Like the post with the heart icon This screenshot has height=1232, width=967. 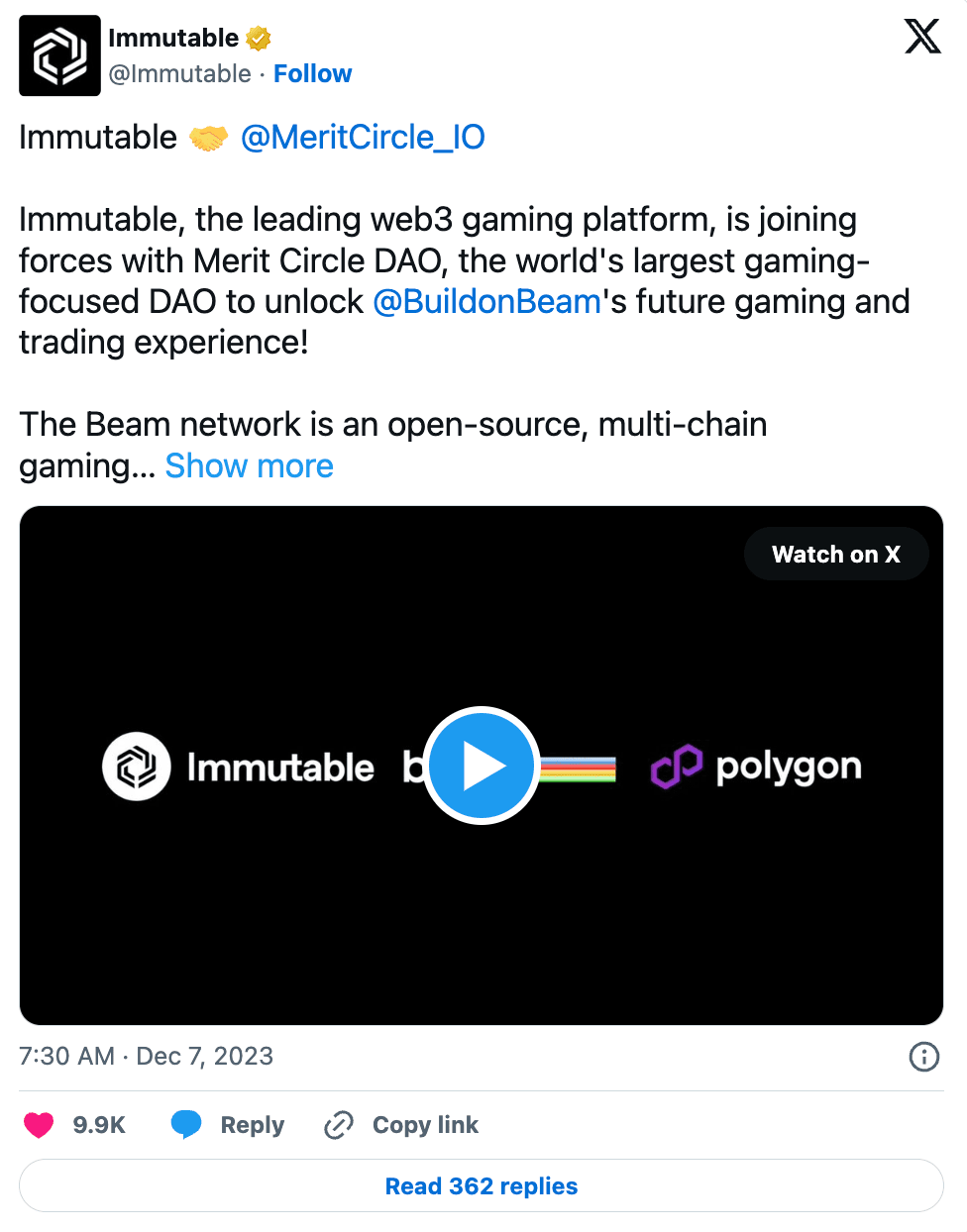[39, 1125]
